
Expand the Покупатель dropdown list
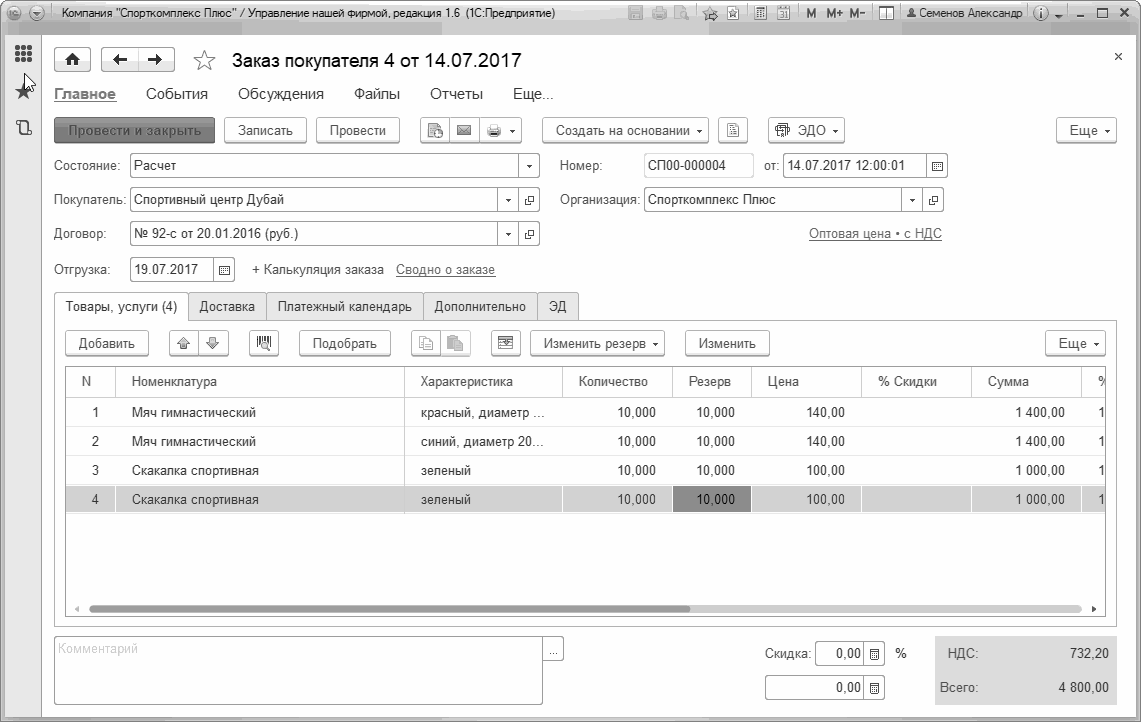click(508, 200)
